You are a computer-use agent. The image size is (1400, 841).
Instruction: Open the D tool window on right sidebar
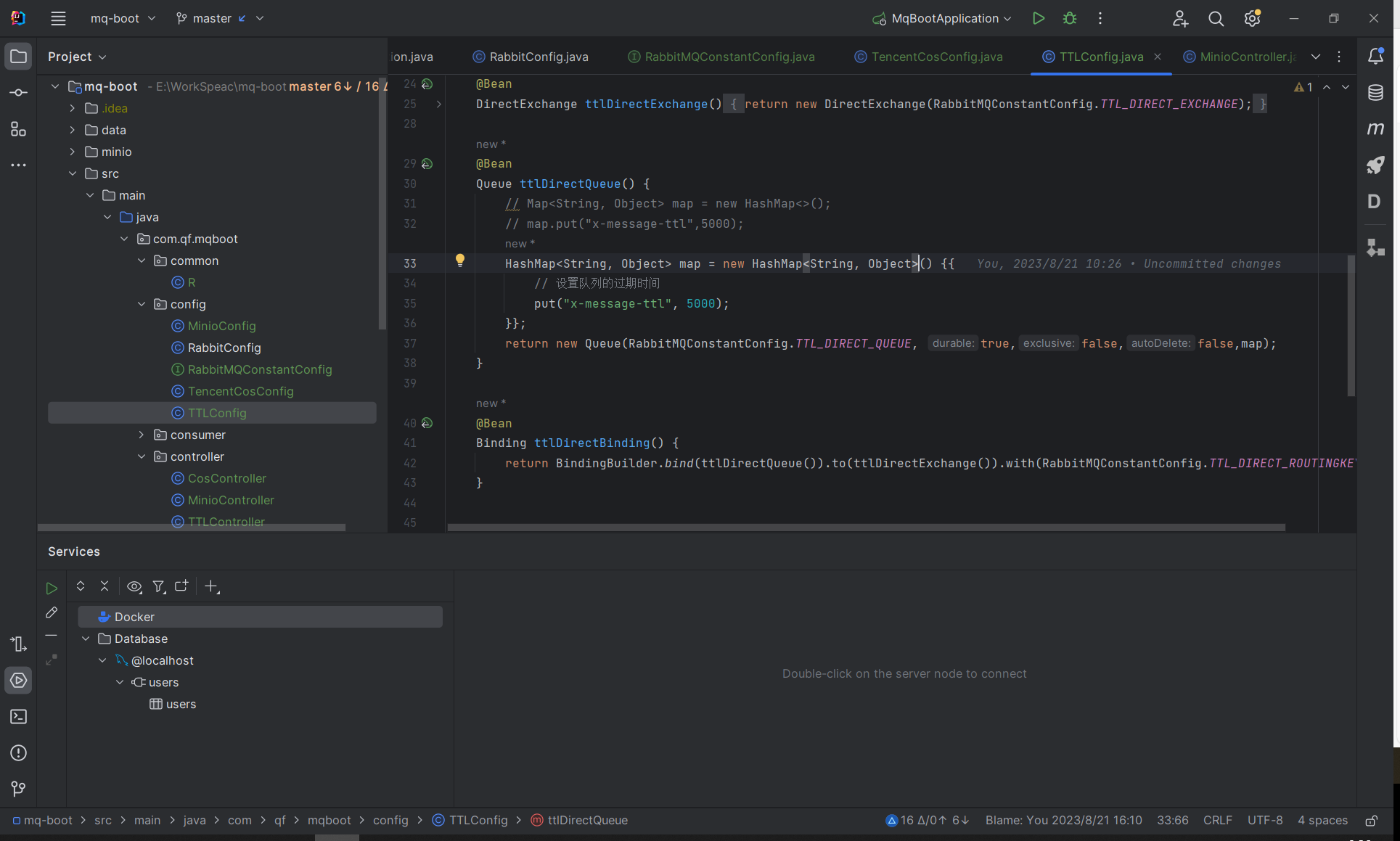pos(1375,202)
